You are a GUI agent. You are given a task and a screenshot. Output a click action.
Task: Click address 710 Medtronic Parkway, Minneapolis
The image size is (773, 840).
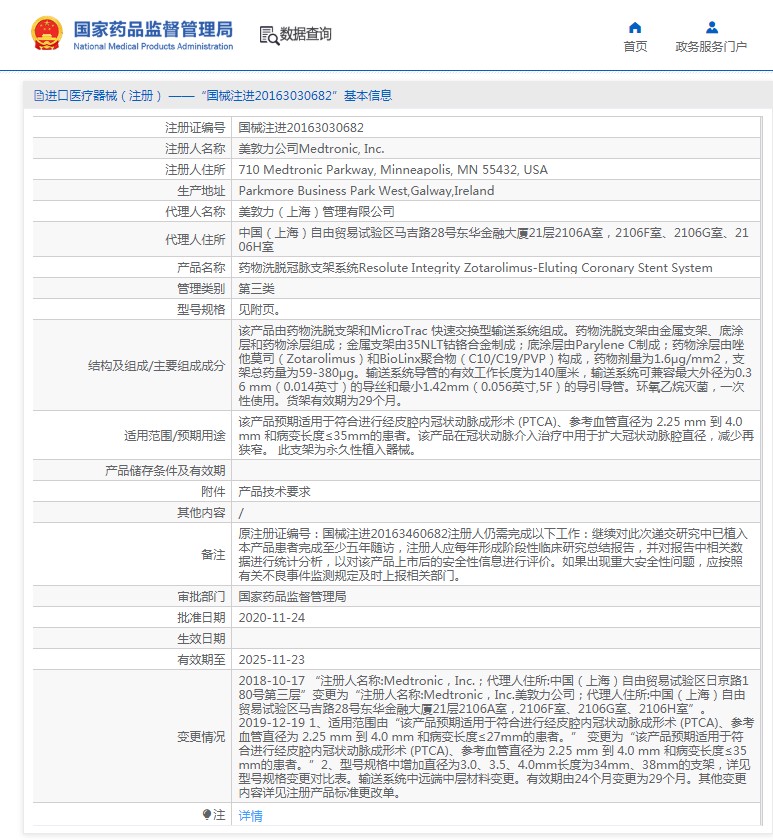point(393,170)
